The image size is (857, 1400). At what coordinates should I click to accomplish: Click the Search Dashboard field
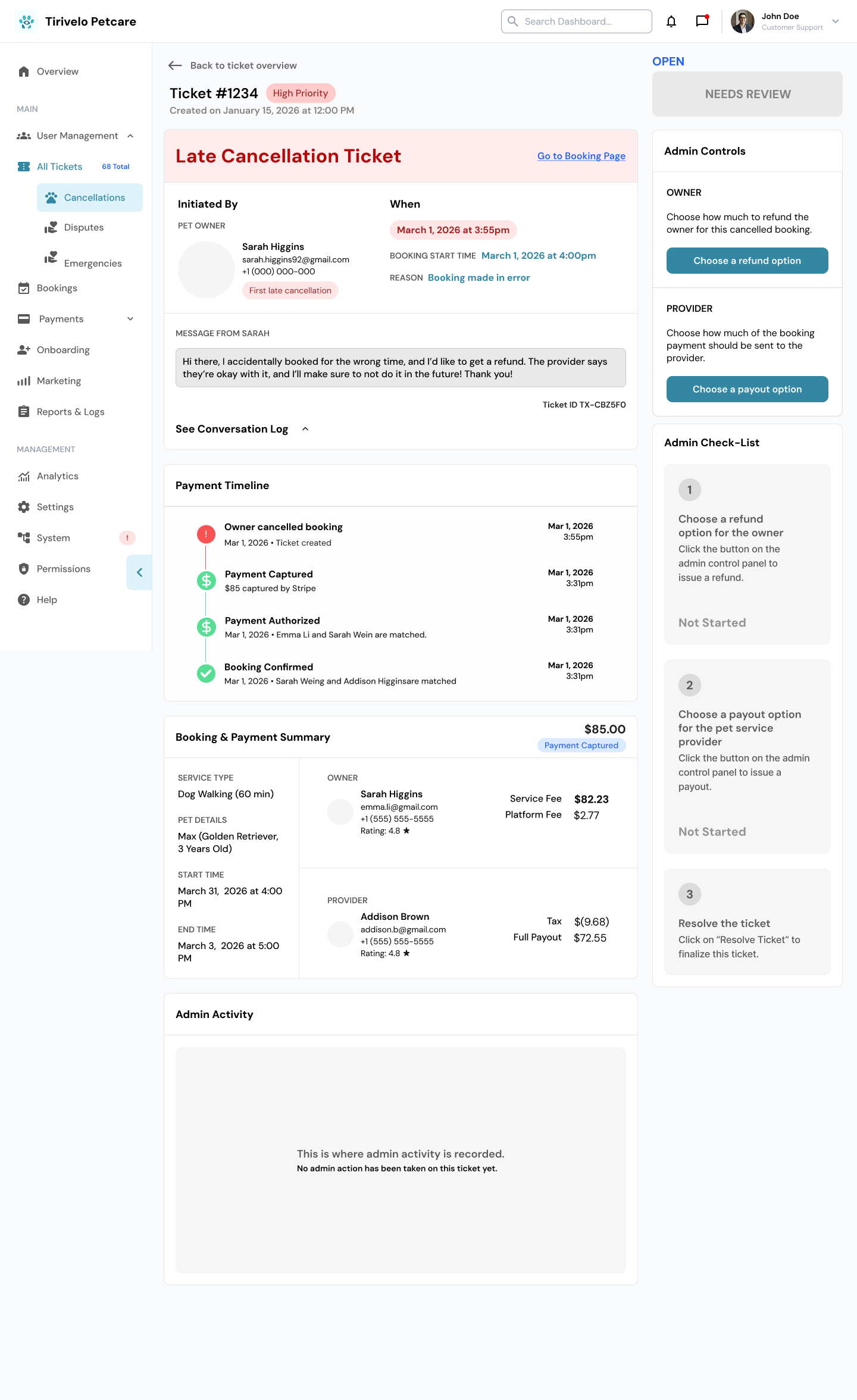coord(576,21)
